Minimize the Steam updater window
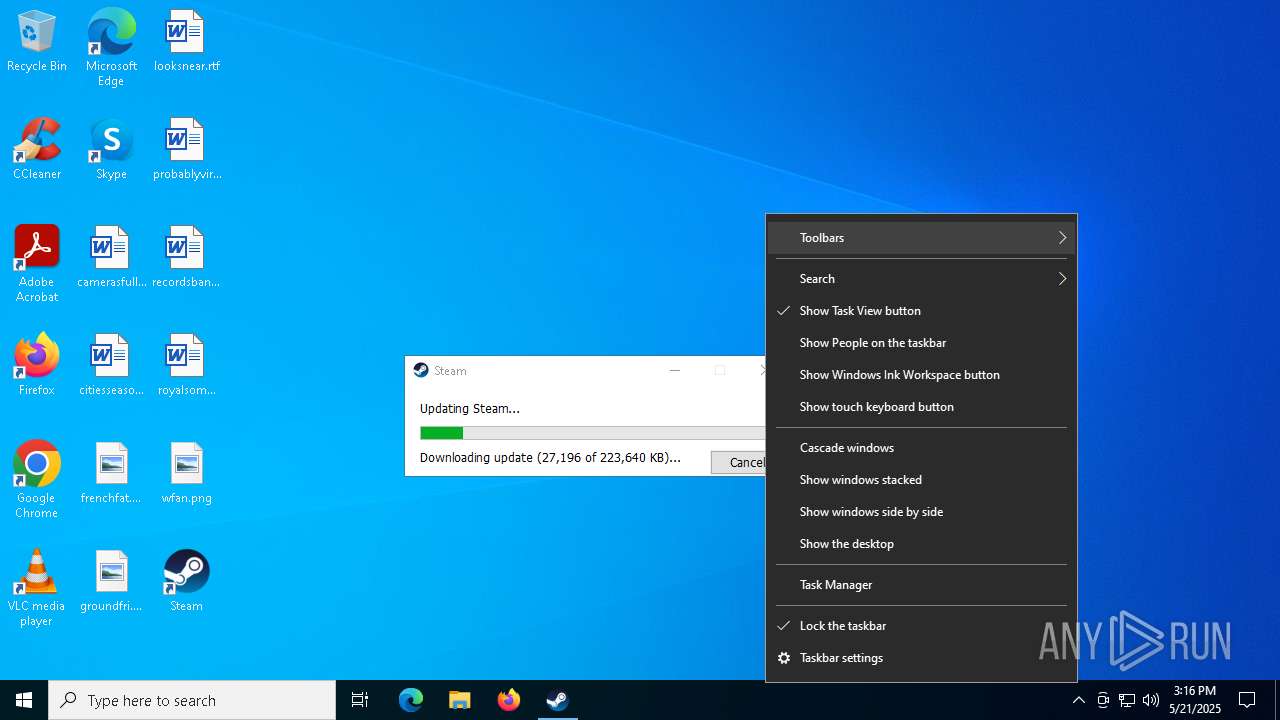This screenshot has width=1280, height=720. 674,370
